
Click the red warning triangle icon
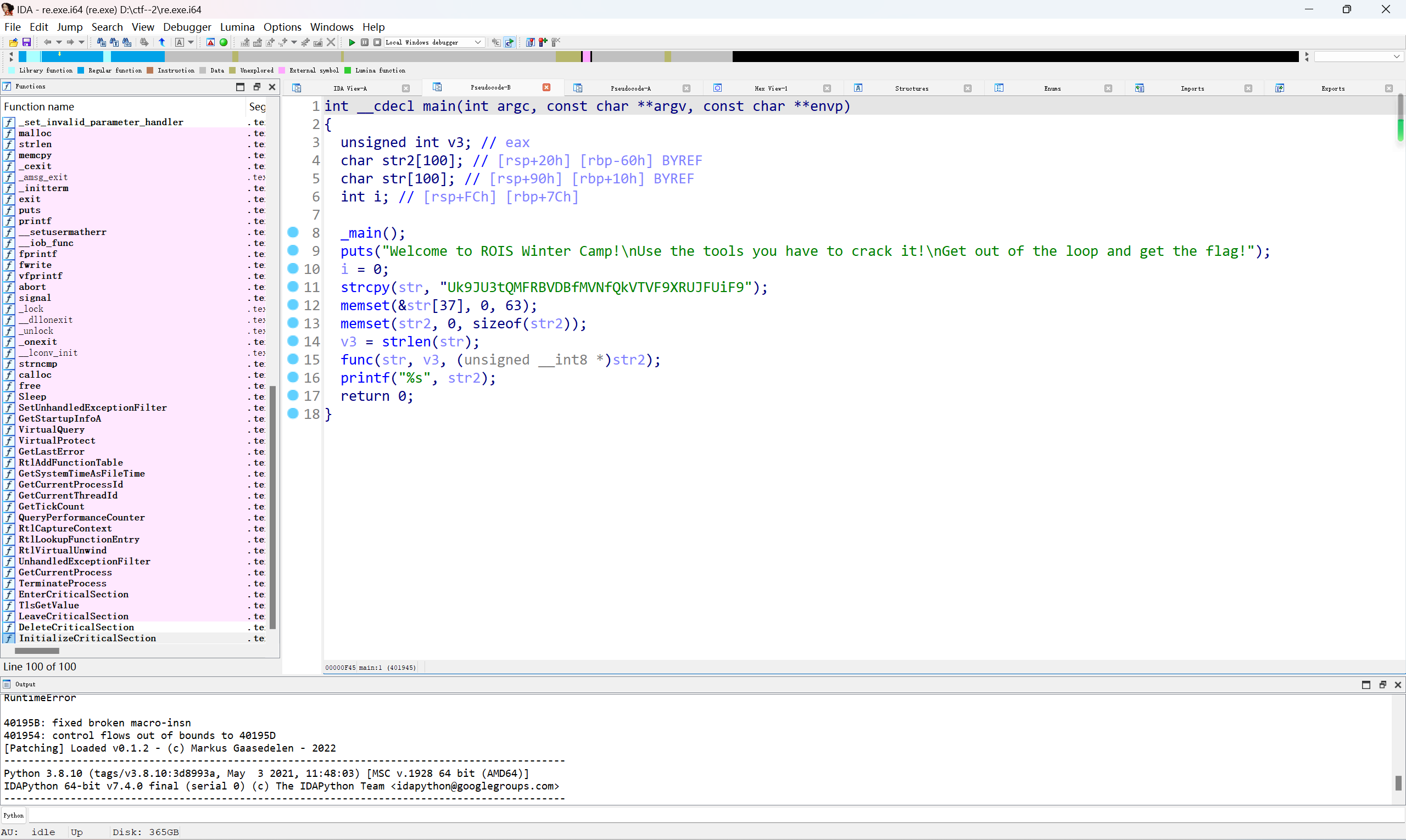click(210, 42)
